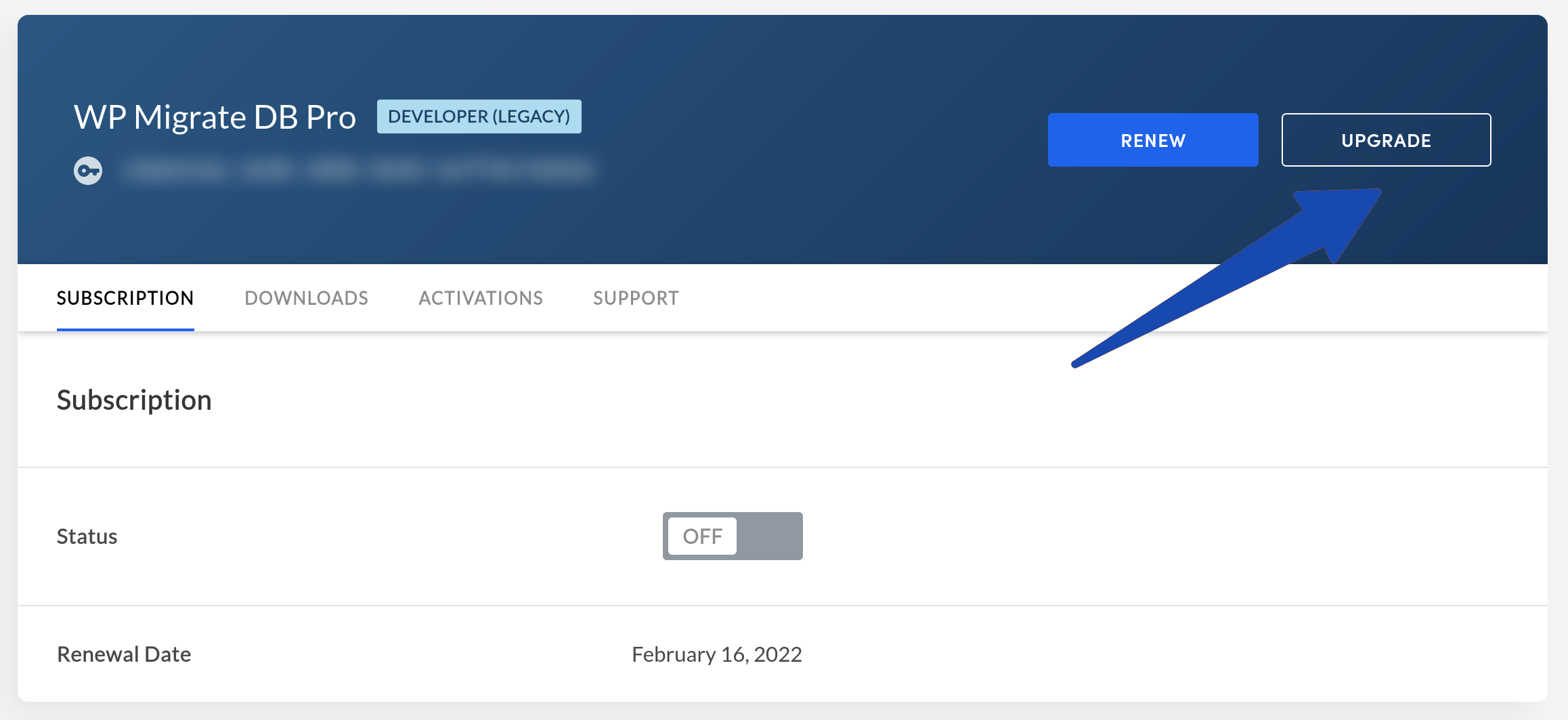Screen dimensions: 1568x720
Task: Open the DOWNLOADS tab
Action: click(307, 298)
